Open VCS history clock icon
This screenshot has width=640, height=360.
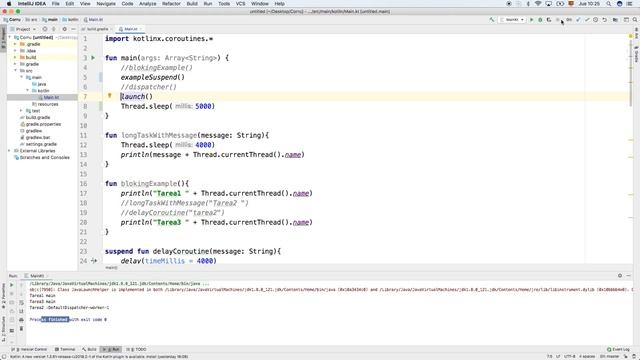(x=596, y=20)
